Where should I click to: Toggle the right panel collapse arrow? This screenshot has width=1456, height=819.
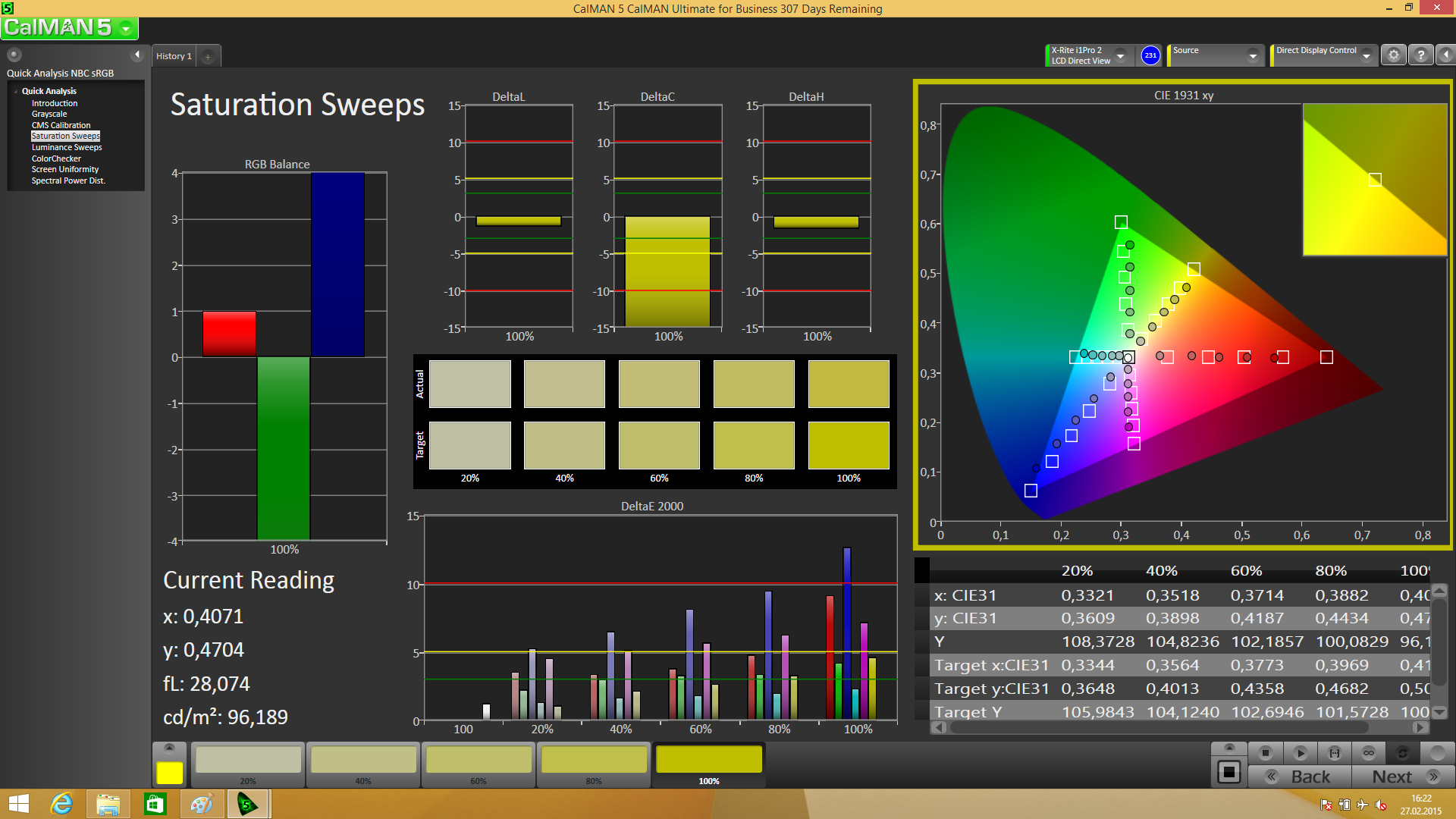[1446, 55]
